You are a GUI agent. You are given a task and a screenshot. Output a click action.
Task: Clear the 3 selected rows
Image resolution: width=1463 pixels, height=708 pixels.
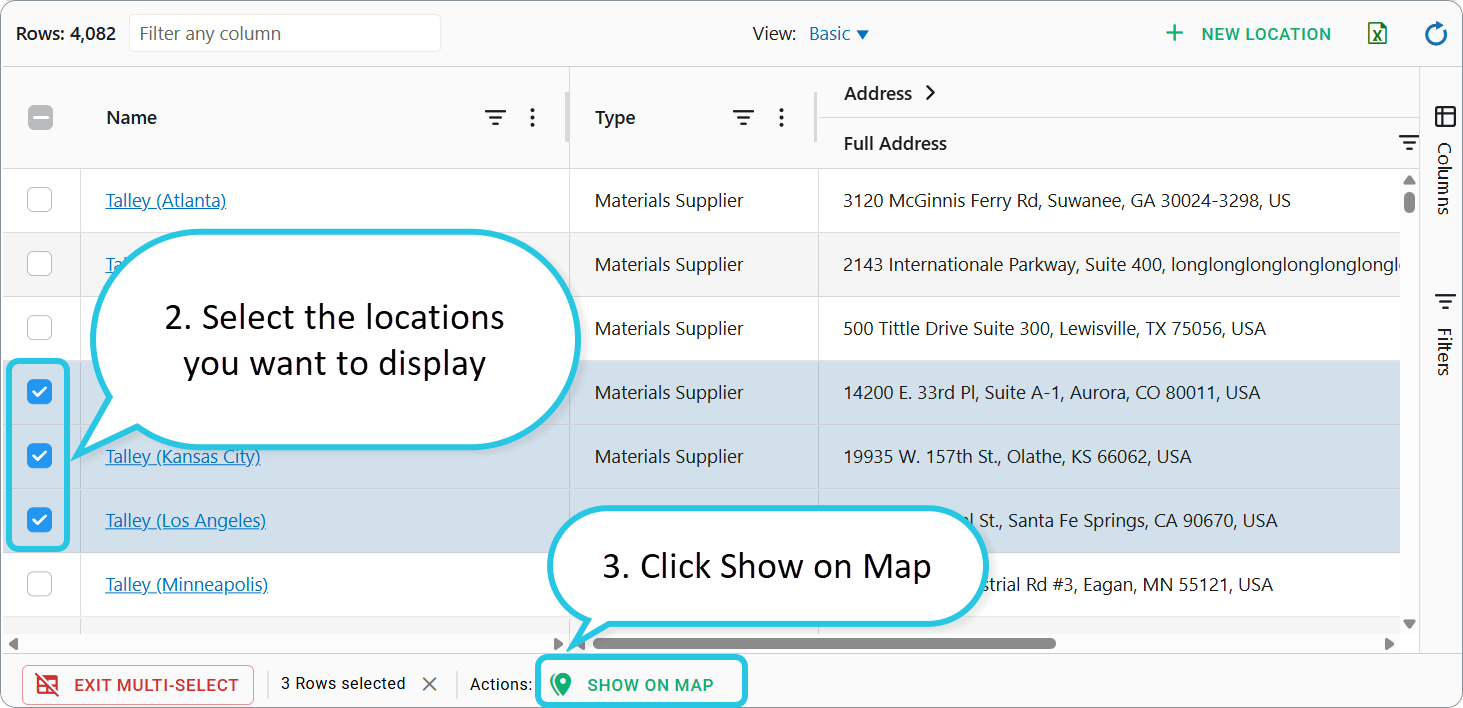pos(429,684)
